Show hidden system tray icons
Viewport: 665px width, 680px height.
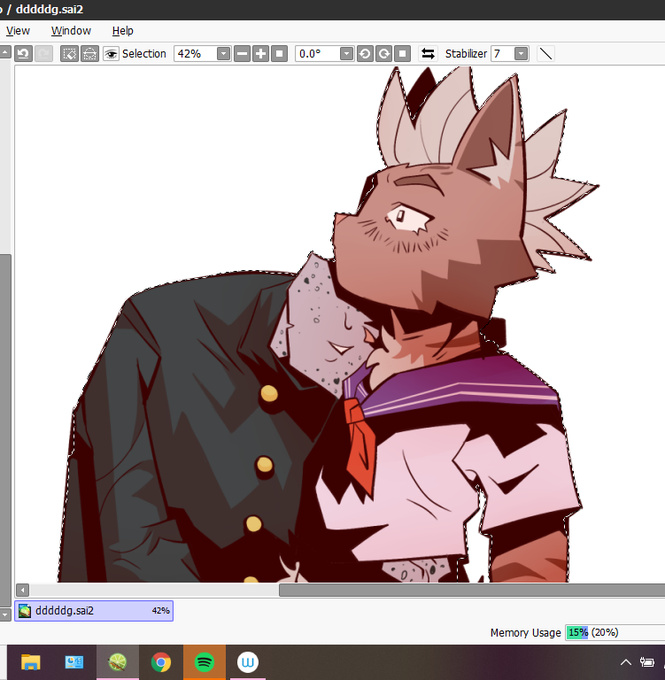(x=626, y=662)
